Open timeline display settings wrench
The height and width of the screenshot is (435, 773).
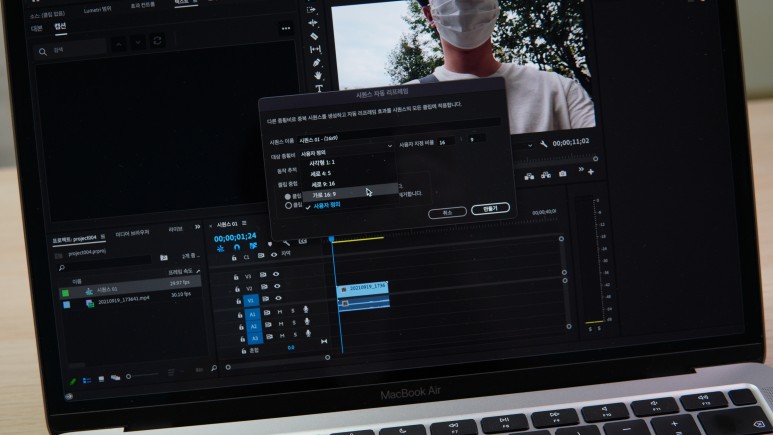point(286,242)
